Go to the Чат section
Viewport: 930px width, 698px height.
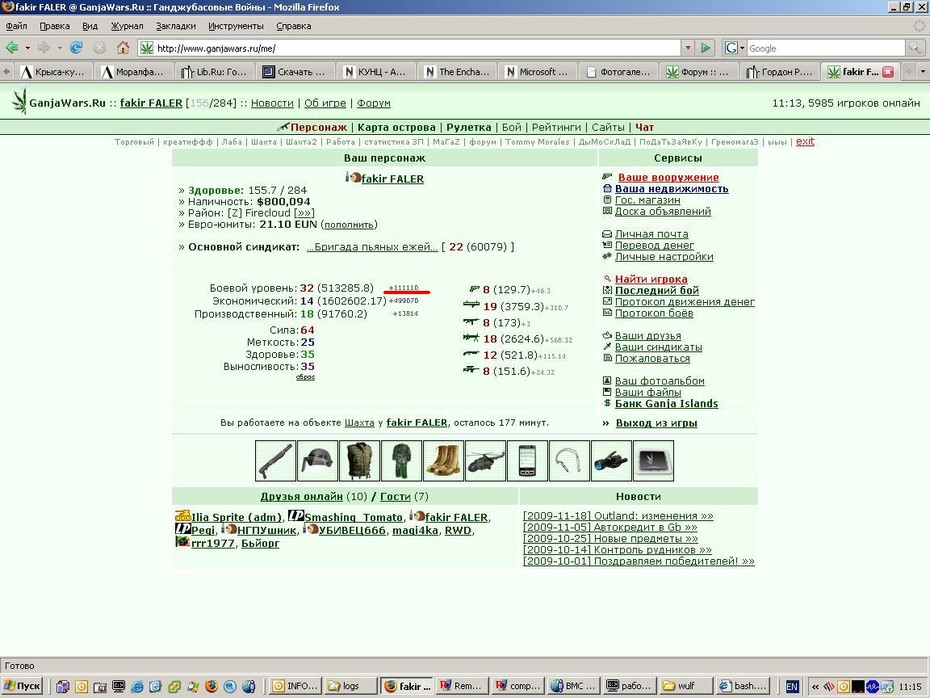(645, 127)
